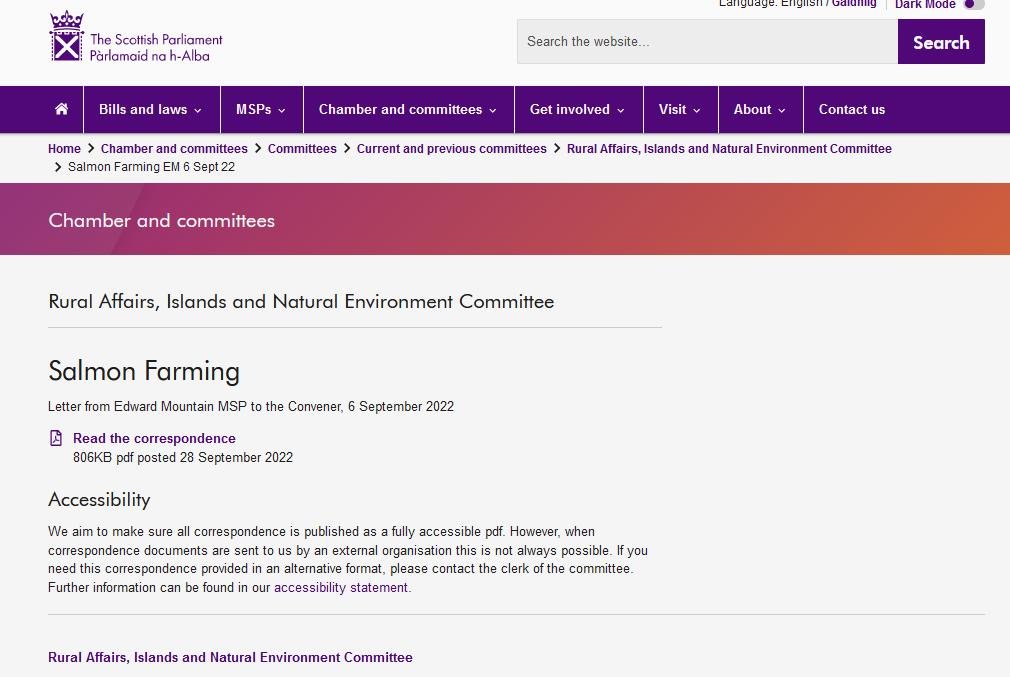Click the Rural Affairs committee link at bottom
1010x677 pixels.
230,657
